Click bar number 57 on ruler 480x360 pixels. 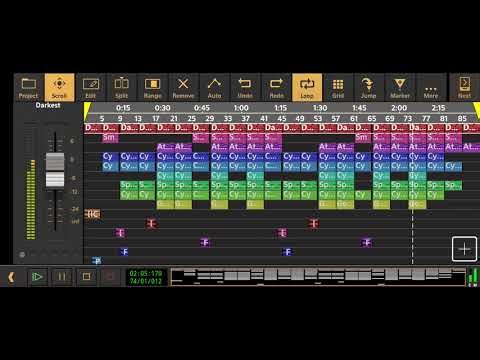[x=336, y=119]
